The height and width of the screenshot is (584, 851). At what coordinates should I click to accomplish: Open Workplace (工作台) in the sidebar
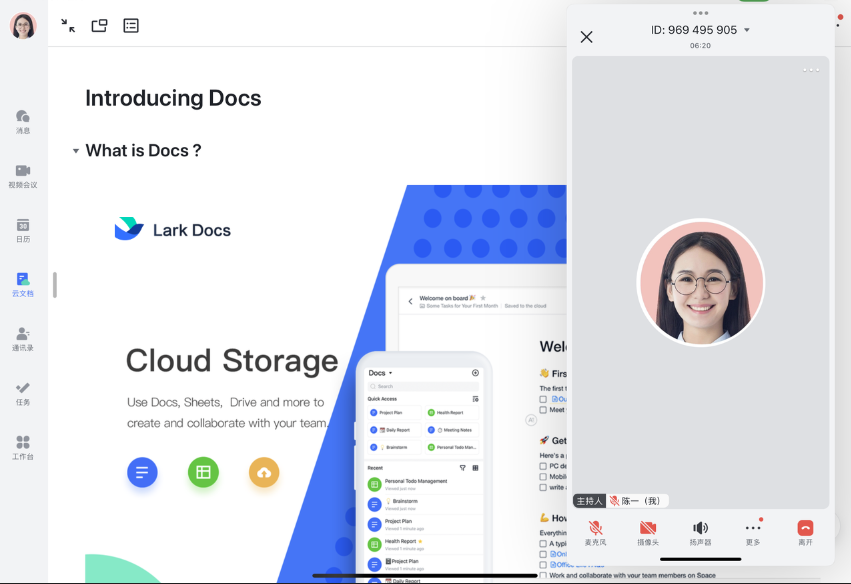[23, 447]
